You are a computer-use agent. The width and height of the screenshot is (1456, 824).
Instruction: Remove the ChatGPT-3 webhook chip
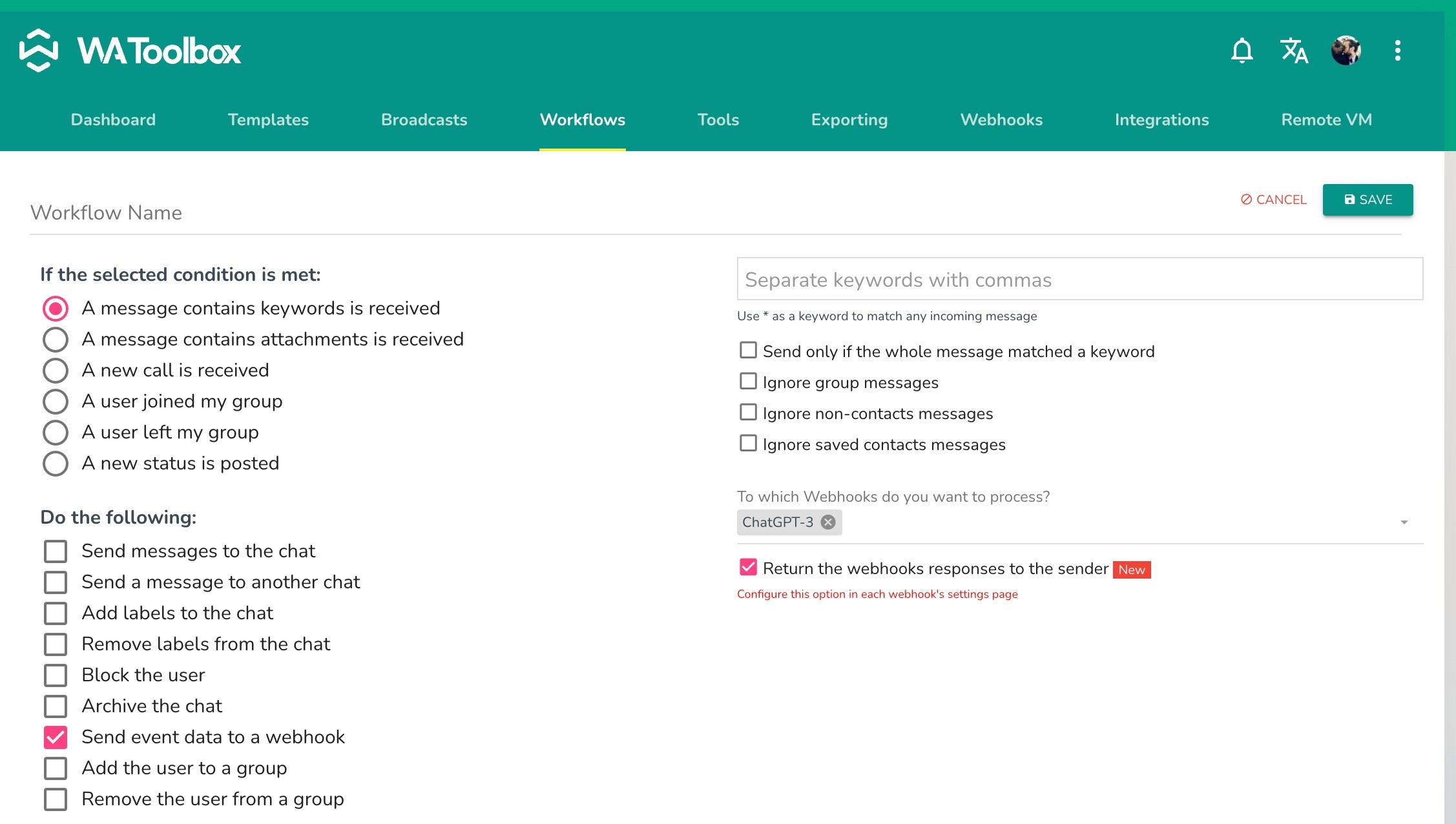click(828, 522)
